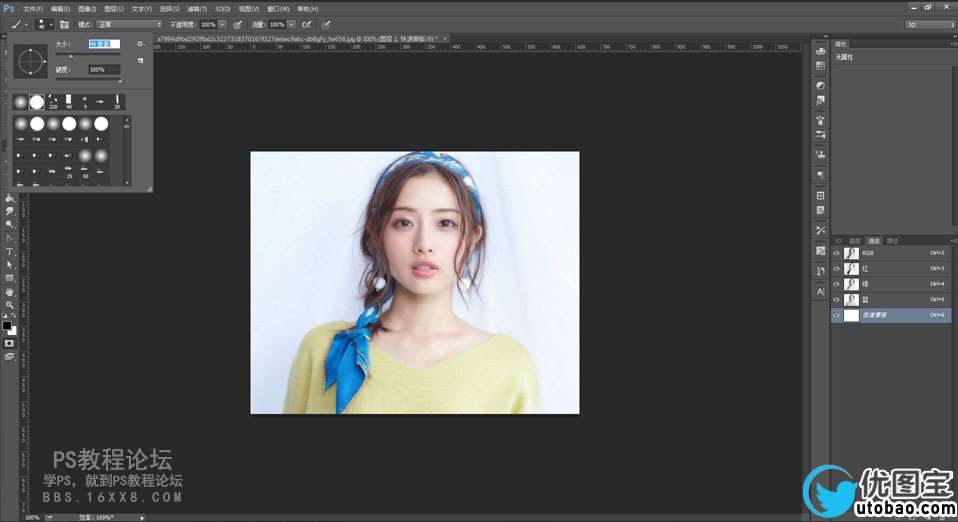Select the Rectangle shape tool
The width and height of the screenshot is (958, 522).
[9, 278]
